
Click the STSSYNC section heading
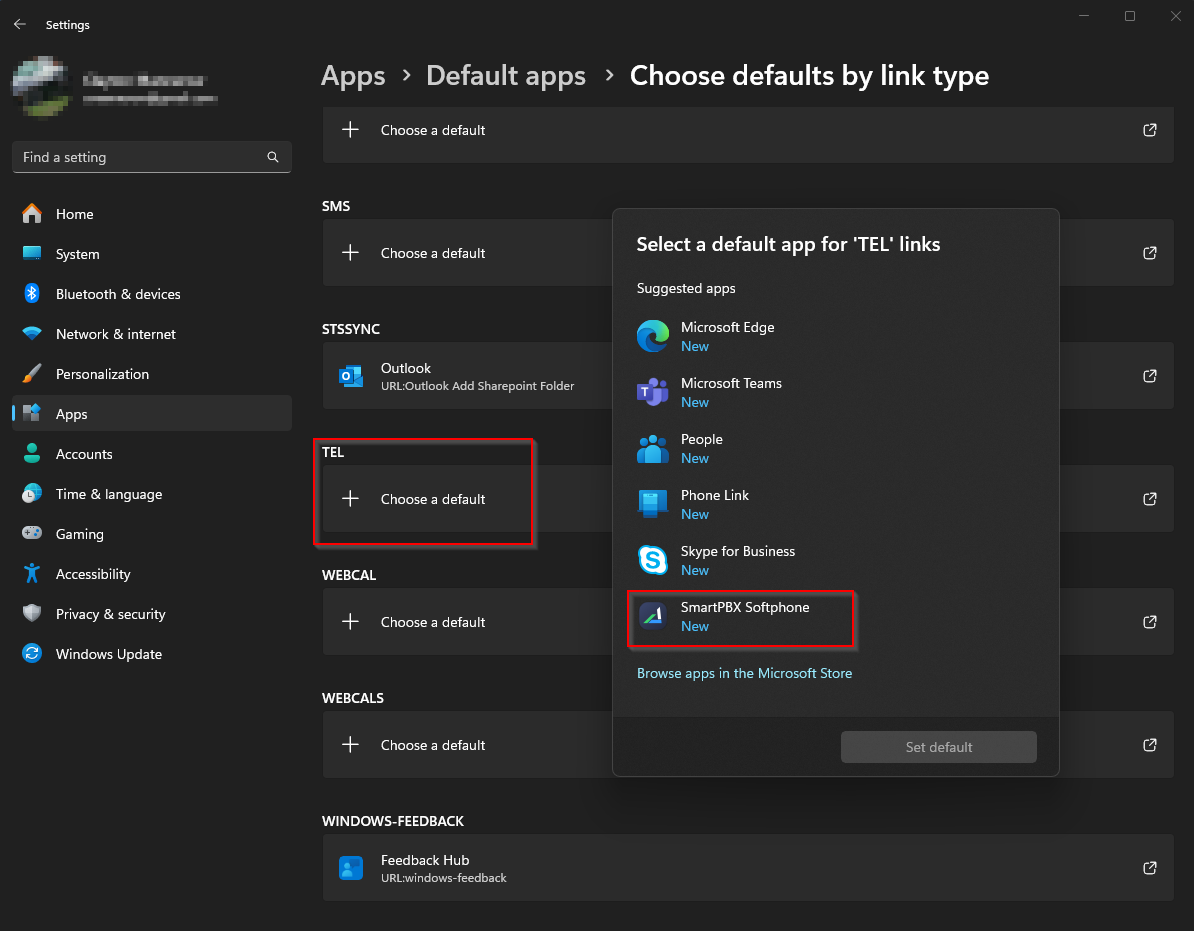point(351,329)
